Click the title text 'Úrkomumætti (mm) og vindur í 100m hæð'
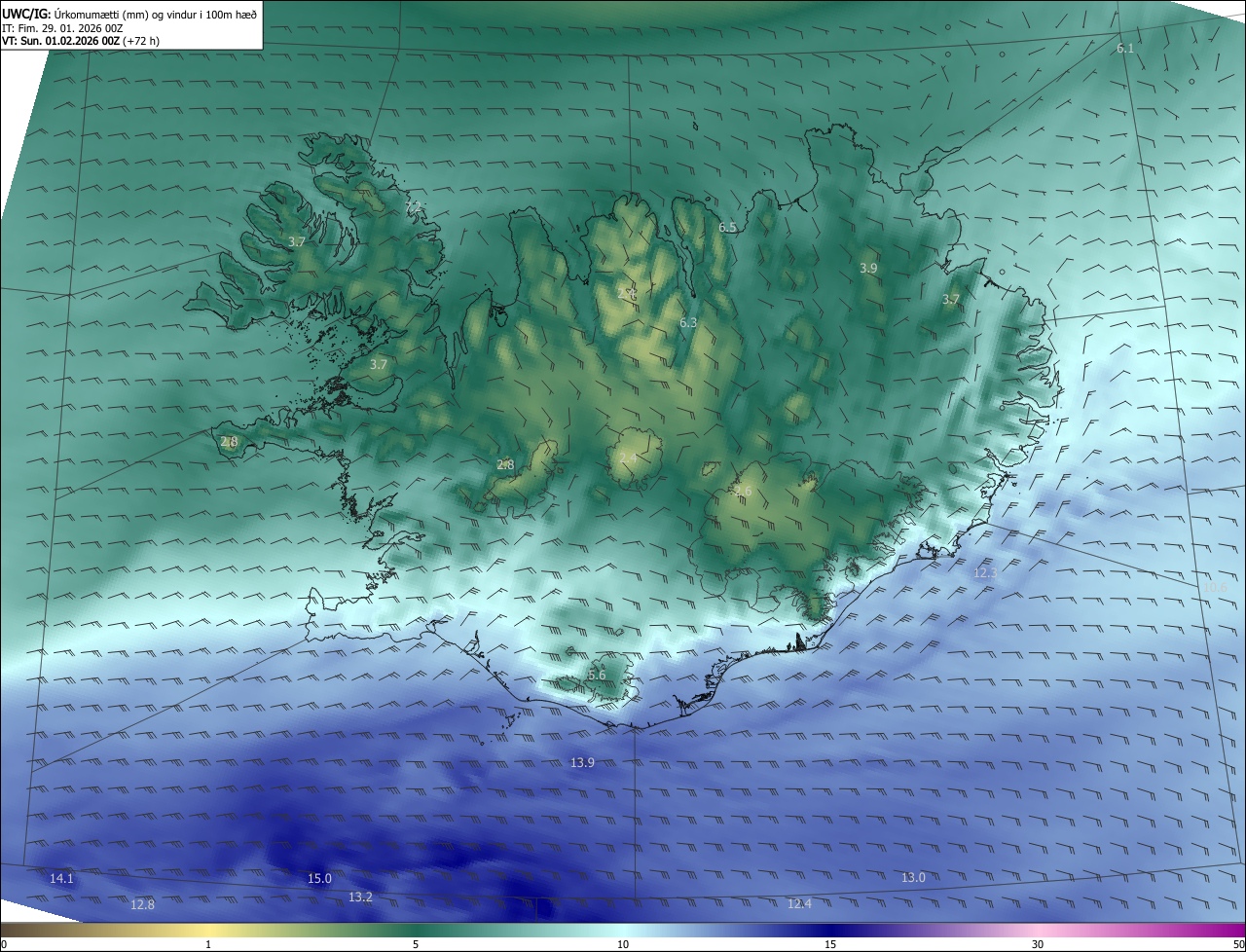This screenshot has width=1246, height=952. pos(156,14)
